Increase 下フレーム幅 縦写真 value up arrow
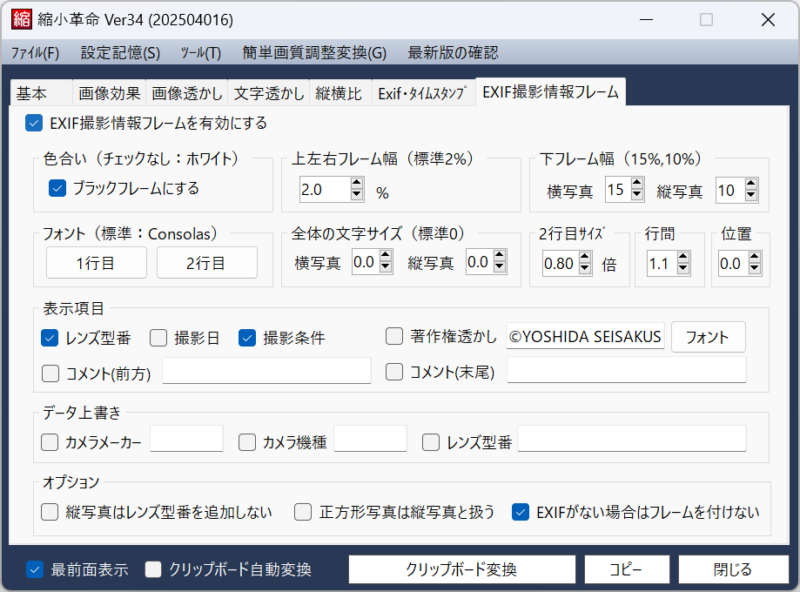 (751, 184)
